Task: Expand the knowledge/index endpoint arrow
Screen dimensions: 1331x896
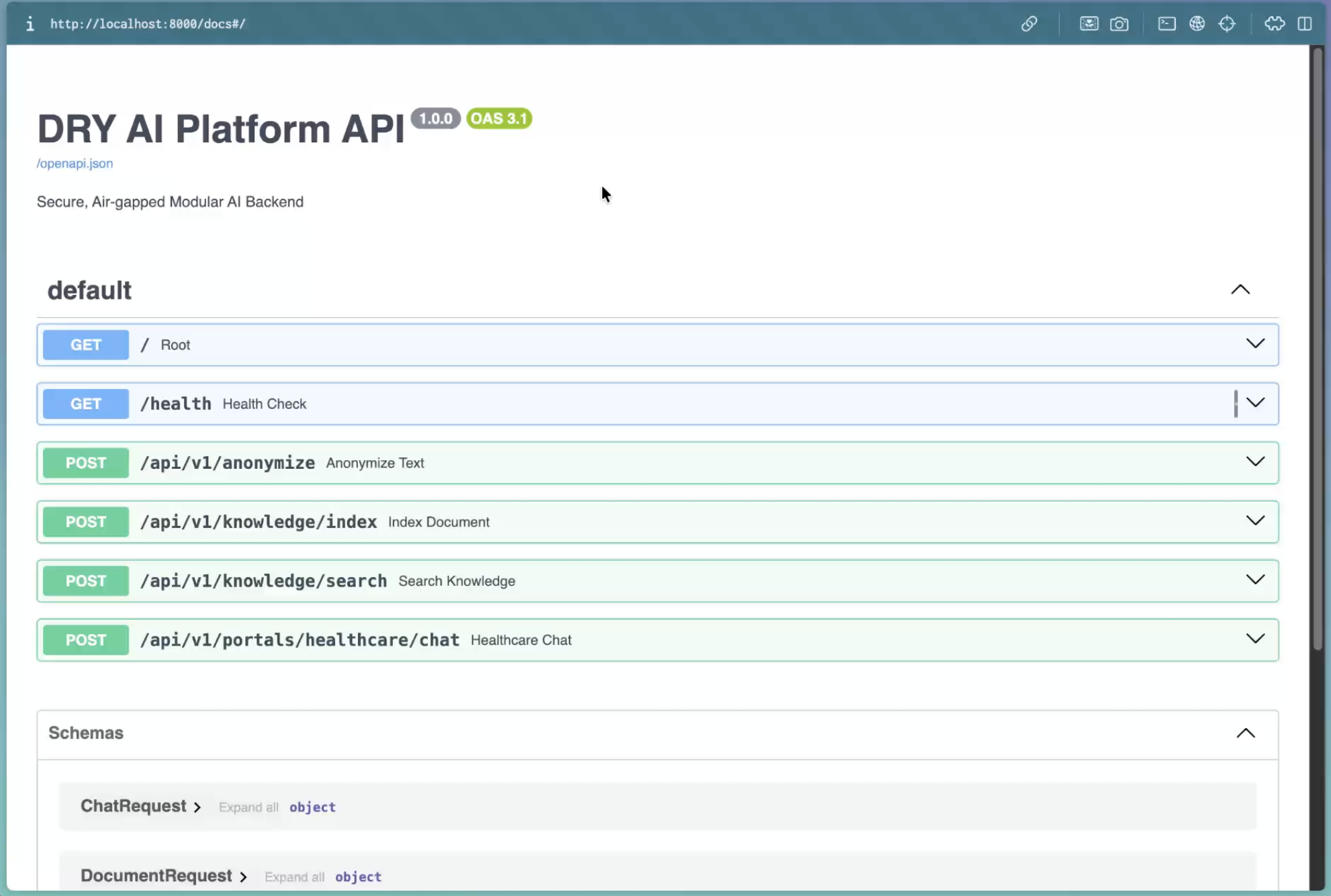Action: tap(1255, 521)
